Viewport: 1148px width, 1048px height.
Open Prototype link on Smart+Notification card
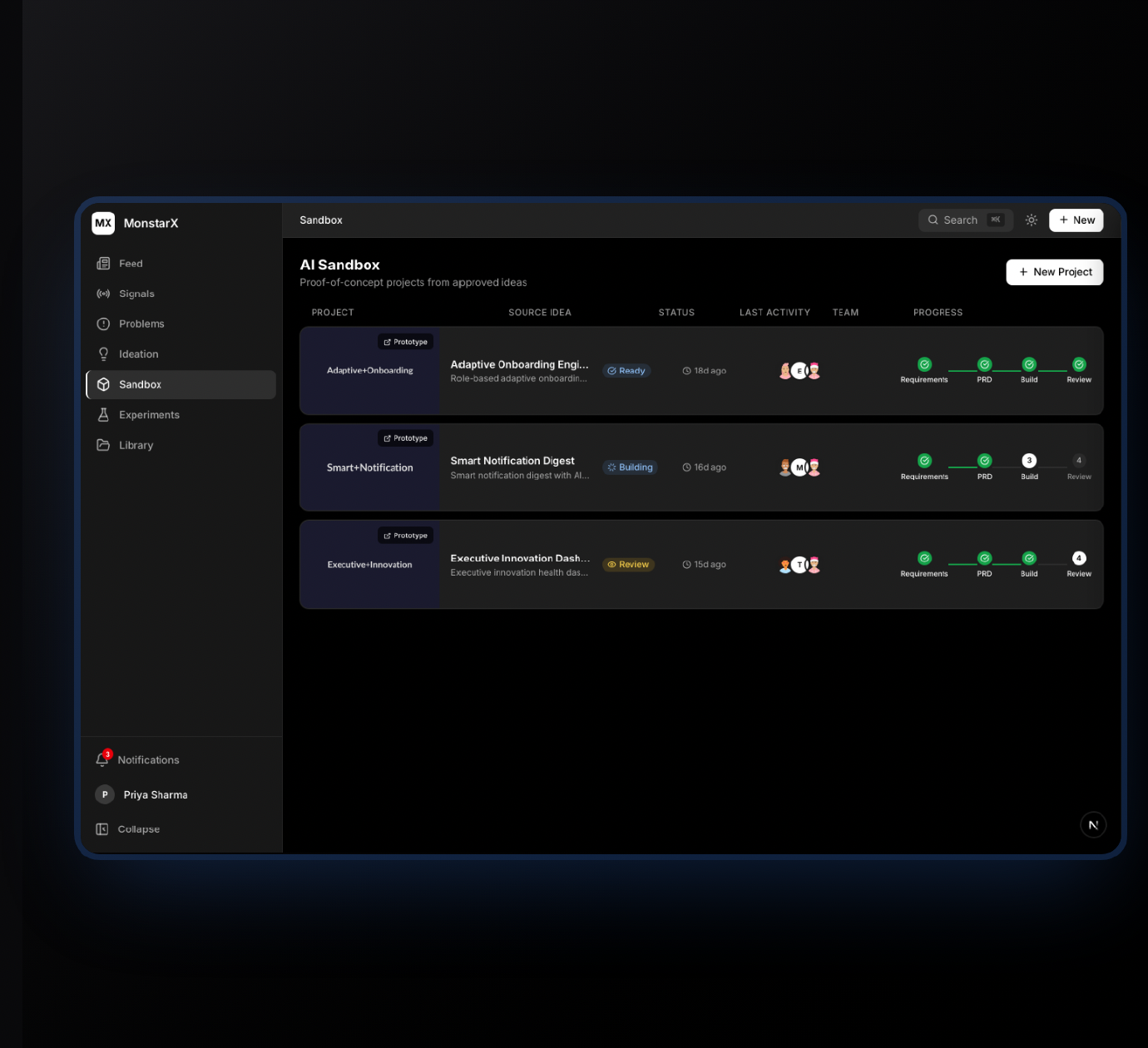click(x=406, y=438)
